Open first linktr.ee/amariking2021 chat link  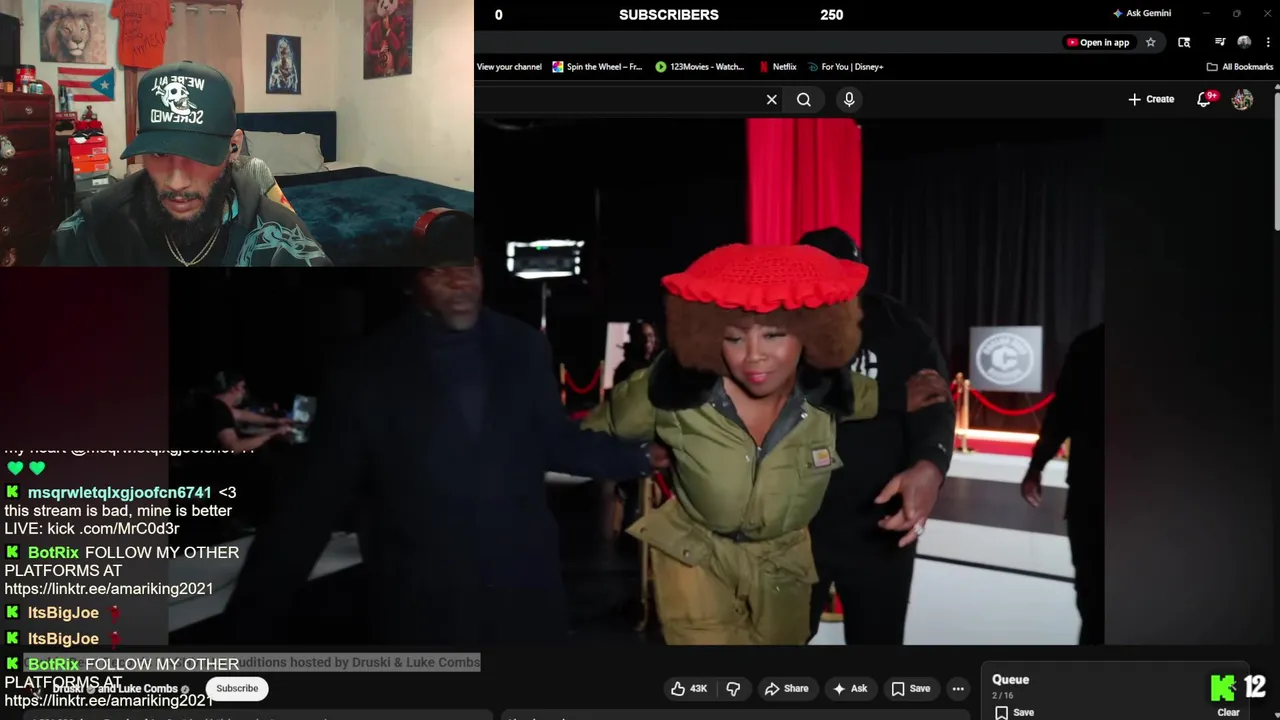[x=108, y=589]
